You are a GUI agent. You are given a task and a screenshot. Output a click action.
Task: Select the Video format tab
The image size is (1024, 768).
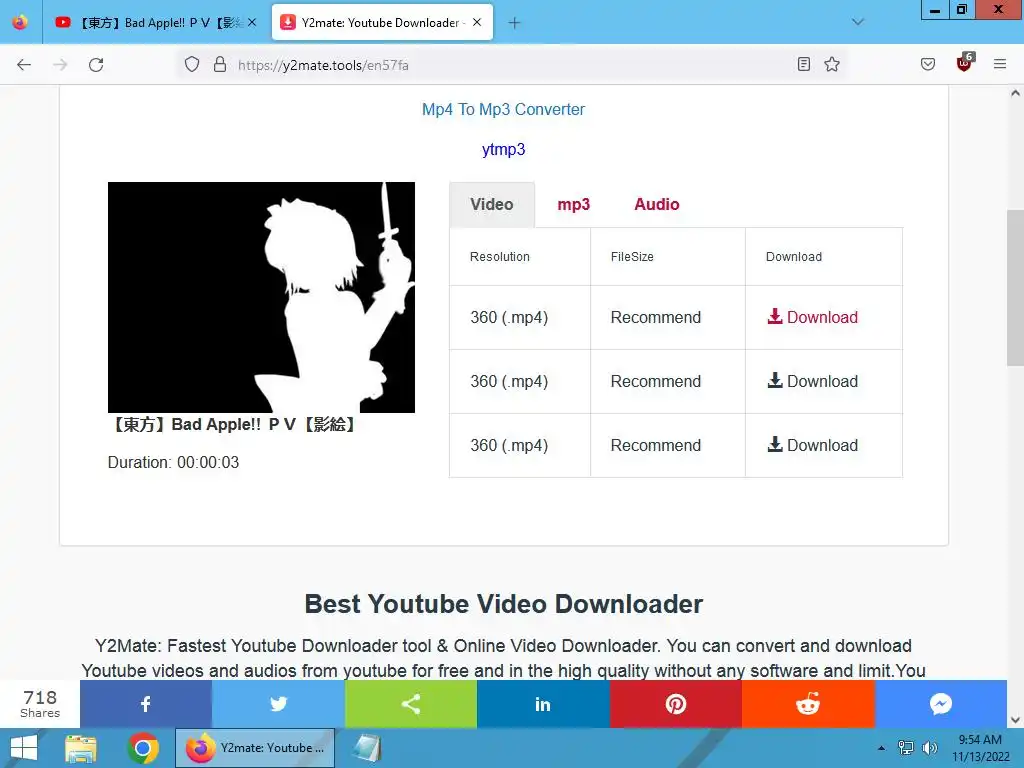pyautogui.click(x=492, y=204)
